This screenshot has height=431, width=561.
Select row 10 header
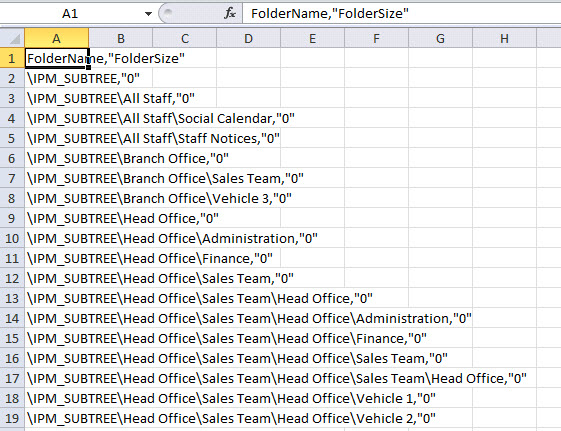(12, 238)
